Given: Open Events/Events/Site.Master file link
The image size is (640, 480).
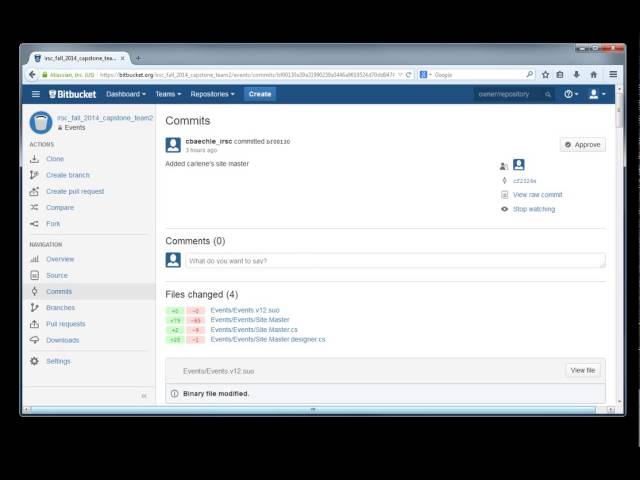Looking at the screenshot, I should (x=250, y=320).
